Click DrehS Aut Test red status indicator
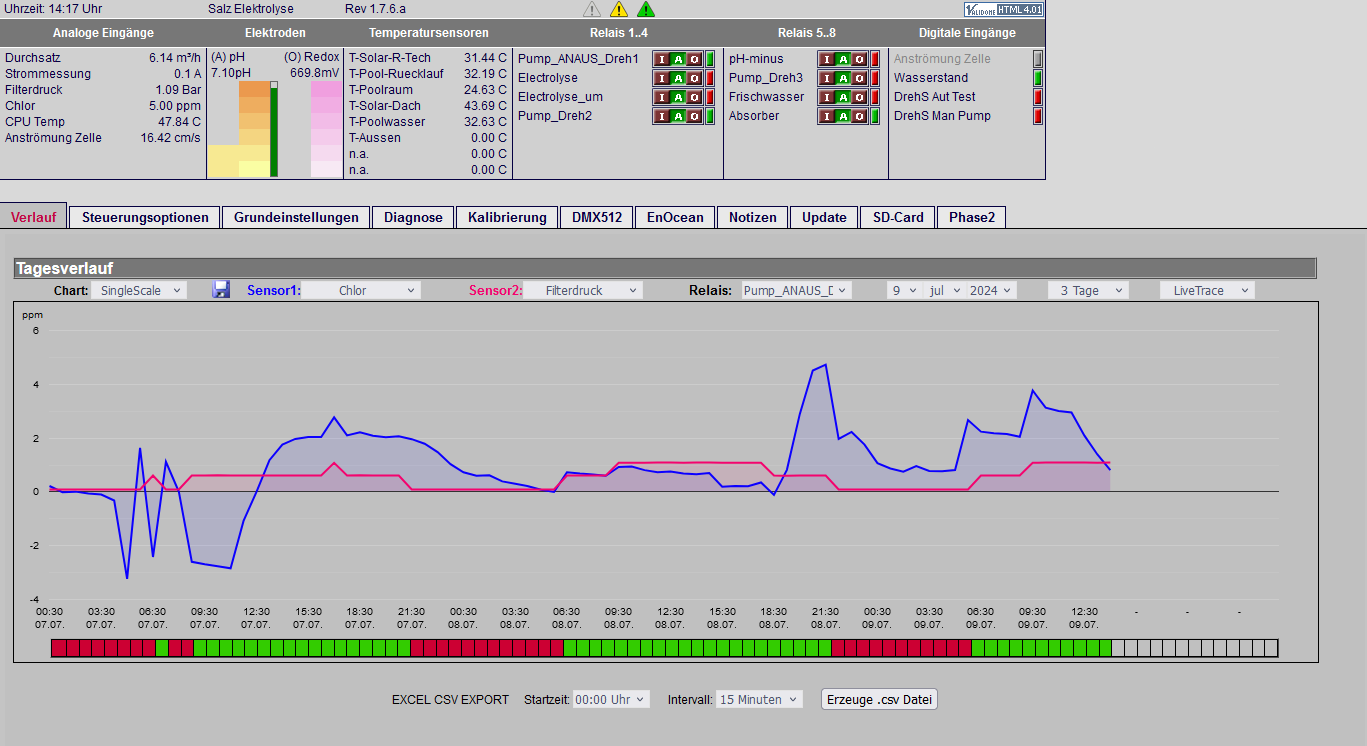 tap(1037, 97)
